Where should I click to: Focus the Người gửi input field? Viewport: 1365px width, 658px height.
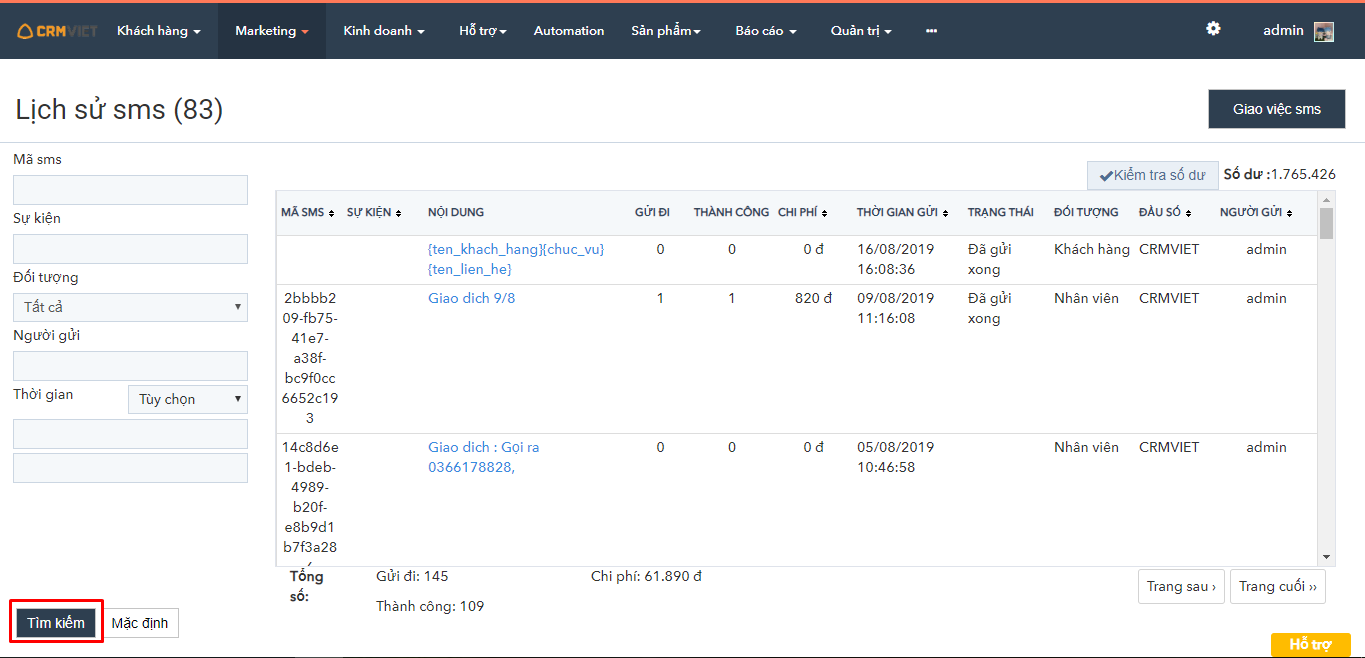point(130,366)
